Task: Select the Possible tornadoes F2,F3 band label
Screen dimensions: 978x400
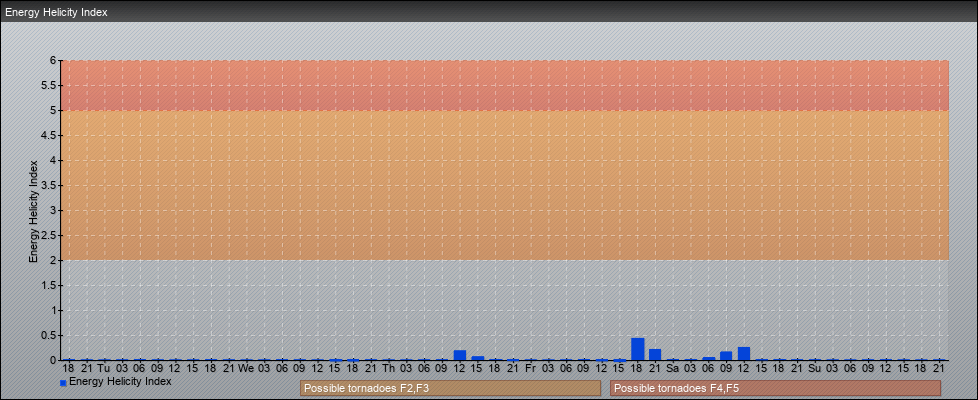Action: (x=450, y=388)
